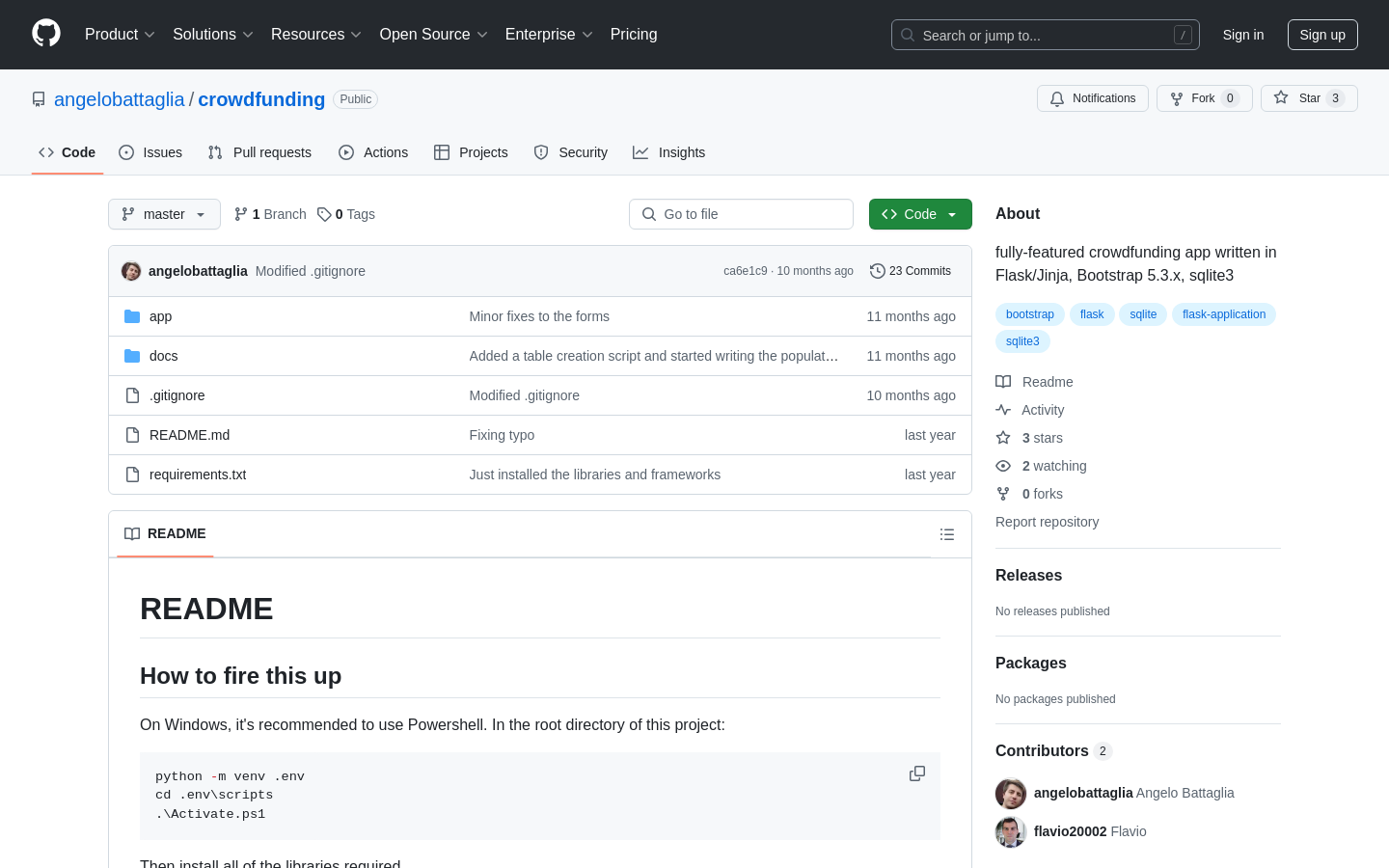The width and height of the screenshot is (1389, 868).
Task: Open the Insights tab
Action: click(669, 152)
